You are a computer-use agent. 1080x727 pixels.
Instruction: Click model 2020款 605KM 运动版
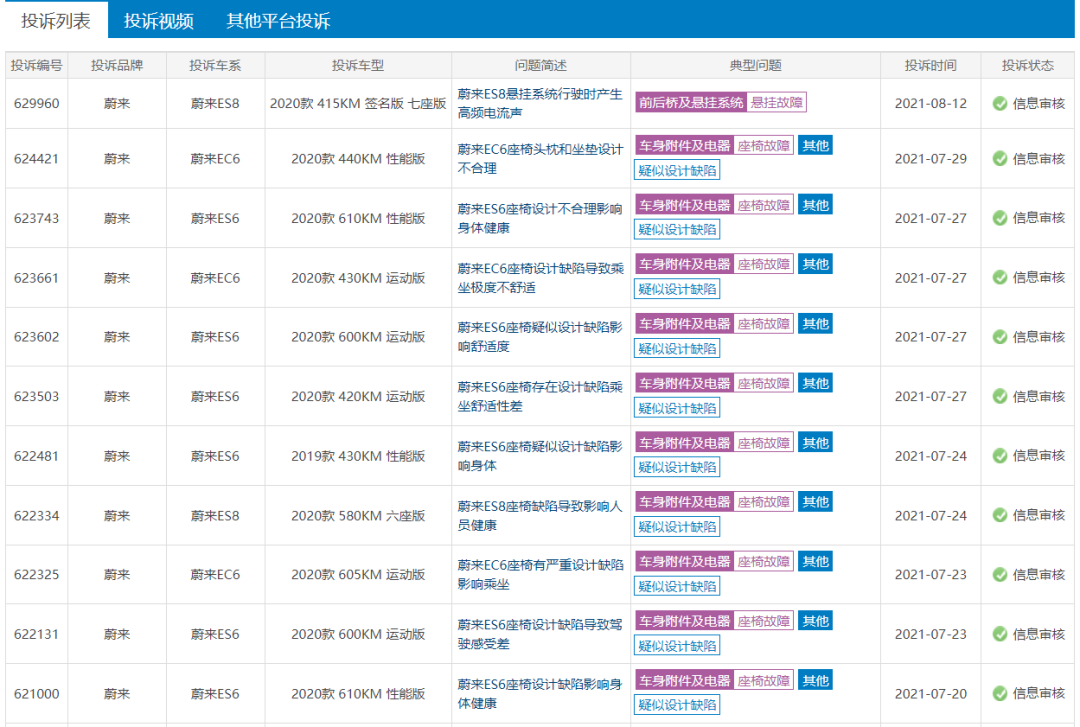point(357,575)
